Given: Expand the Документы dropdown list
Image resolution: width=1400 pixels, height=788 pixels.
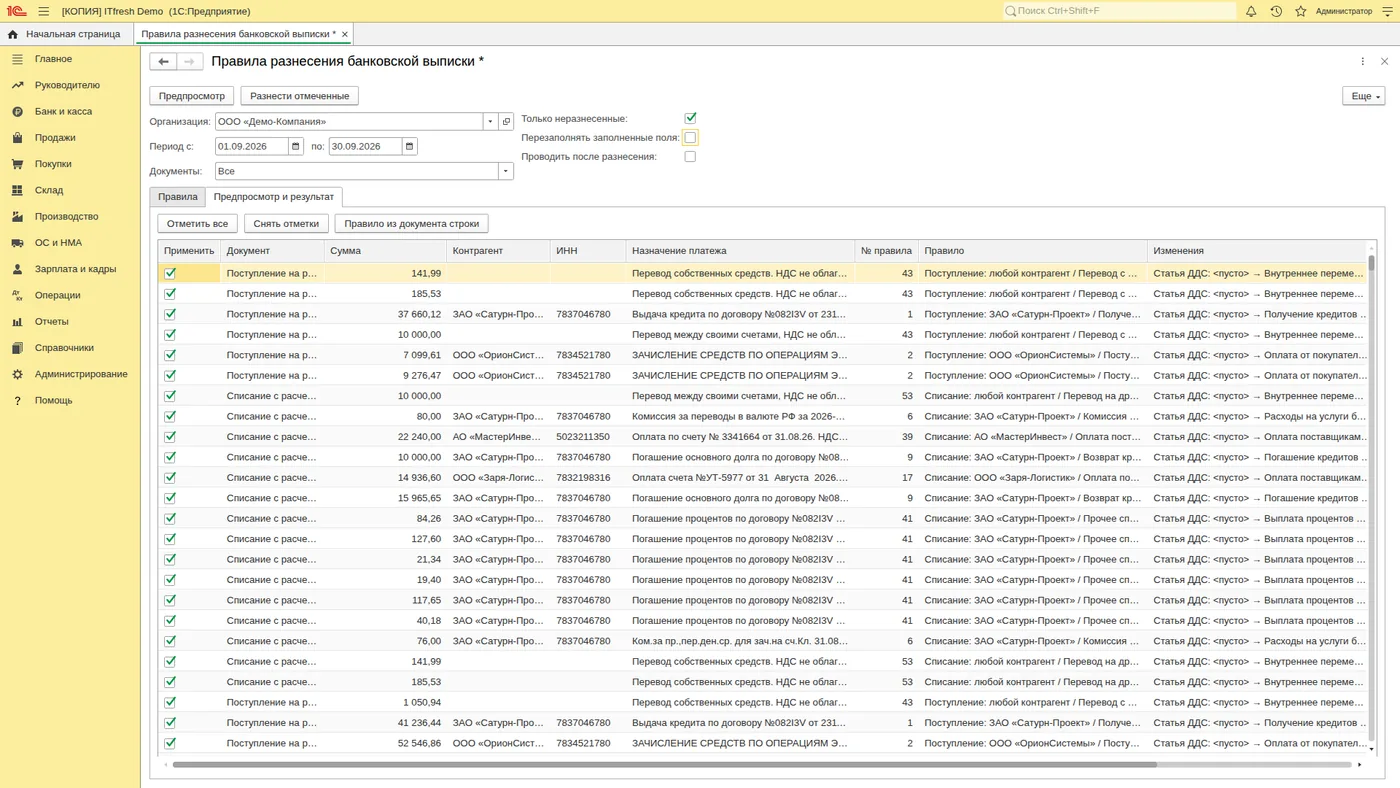Looking at the screenshot, I should pos(506,171).
